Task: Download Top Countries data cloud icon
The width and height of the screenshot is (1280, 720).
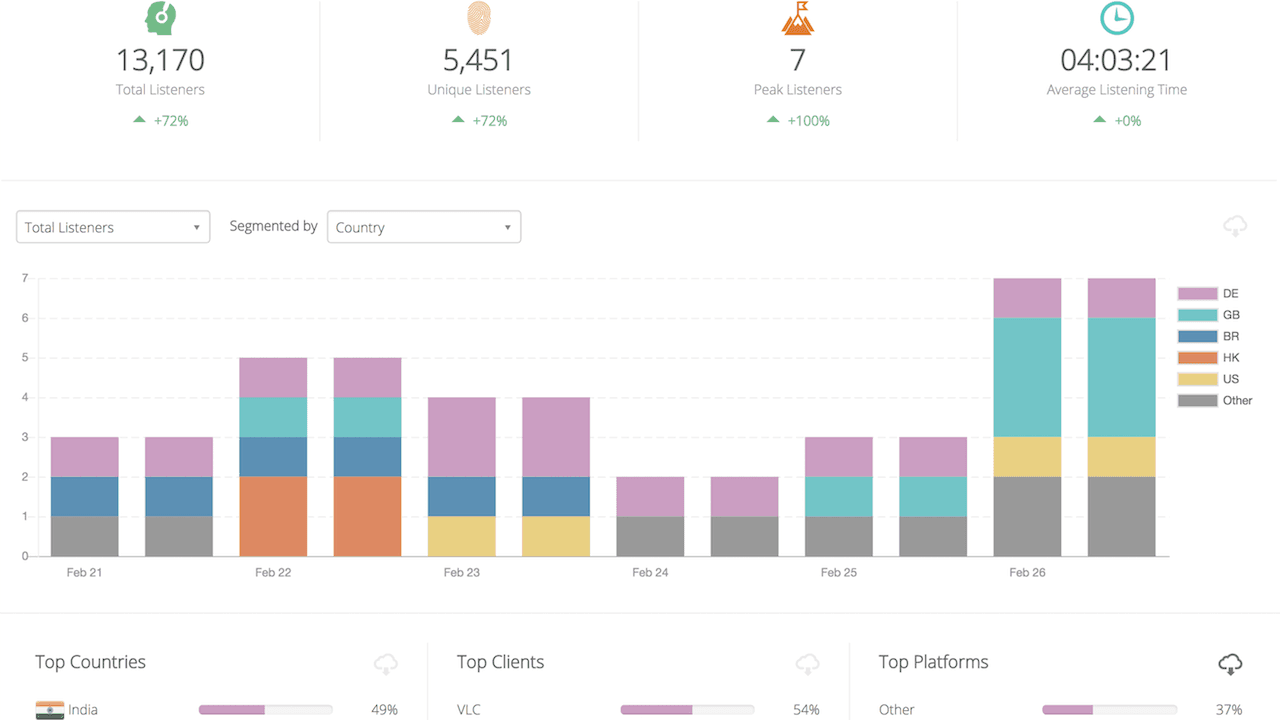Action: 386,663
